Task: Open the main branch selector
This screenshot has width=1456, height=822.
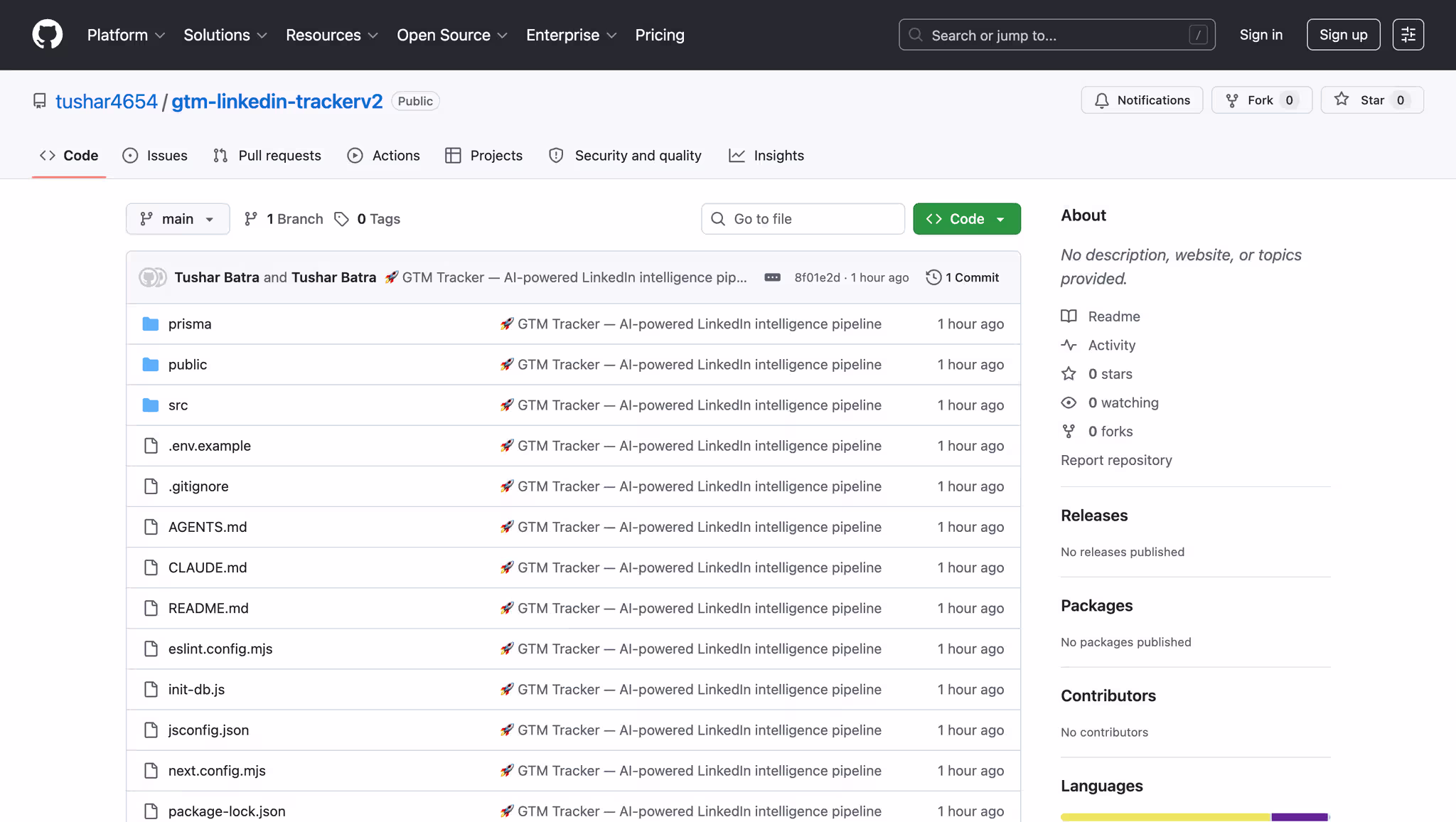Action: pos(177,218)
